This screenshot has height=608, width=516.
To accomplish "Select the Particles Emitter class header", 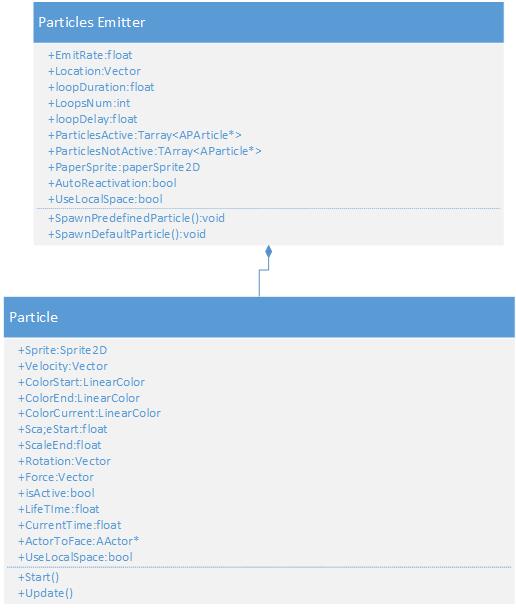I will point(269,22).
